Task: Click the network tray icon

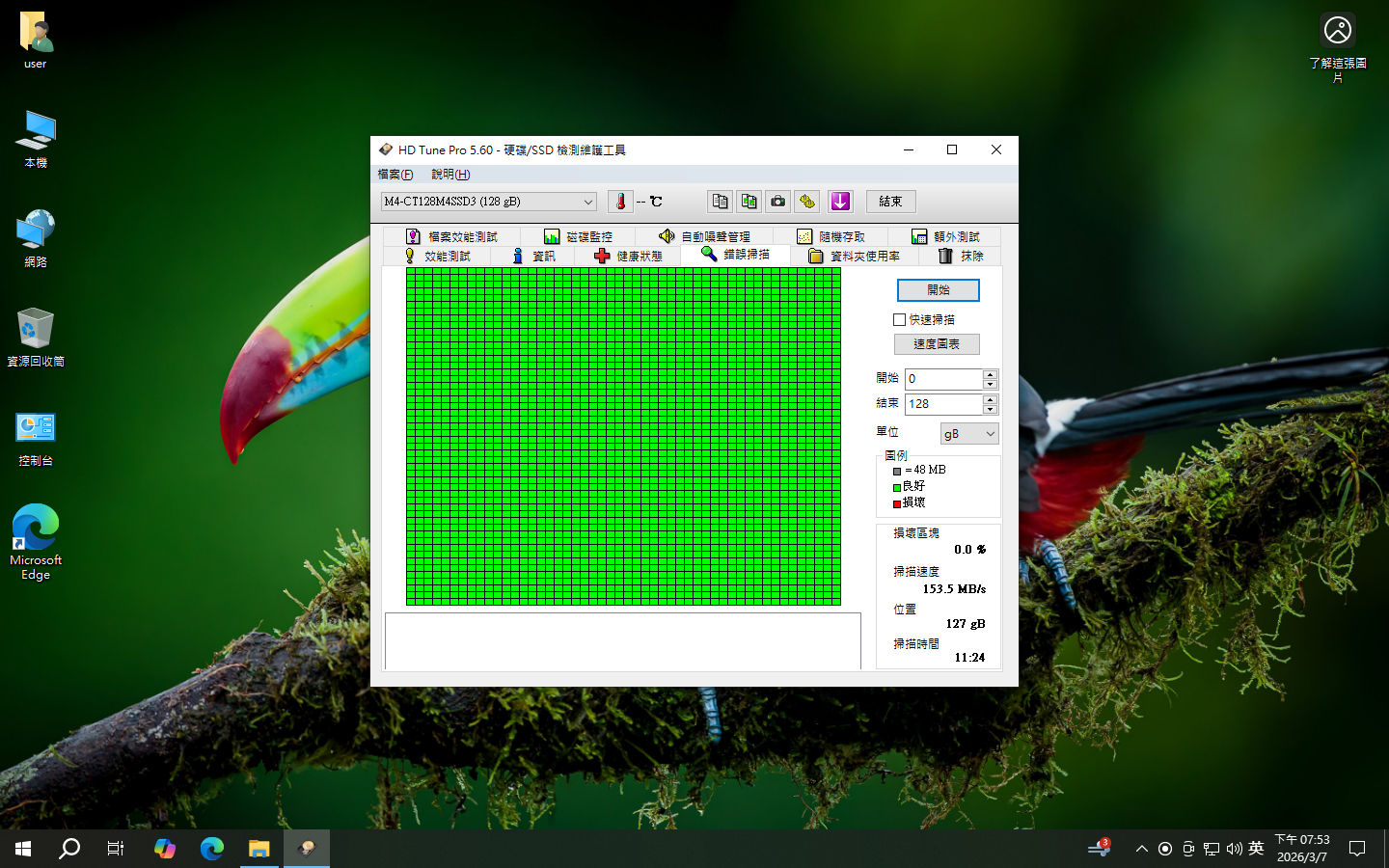Action: pos(1212,849)
